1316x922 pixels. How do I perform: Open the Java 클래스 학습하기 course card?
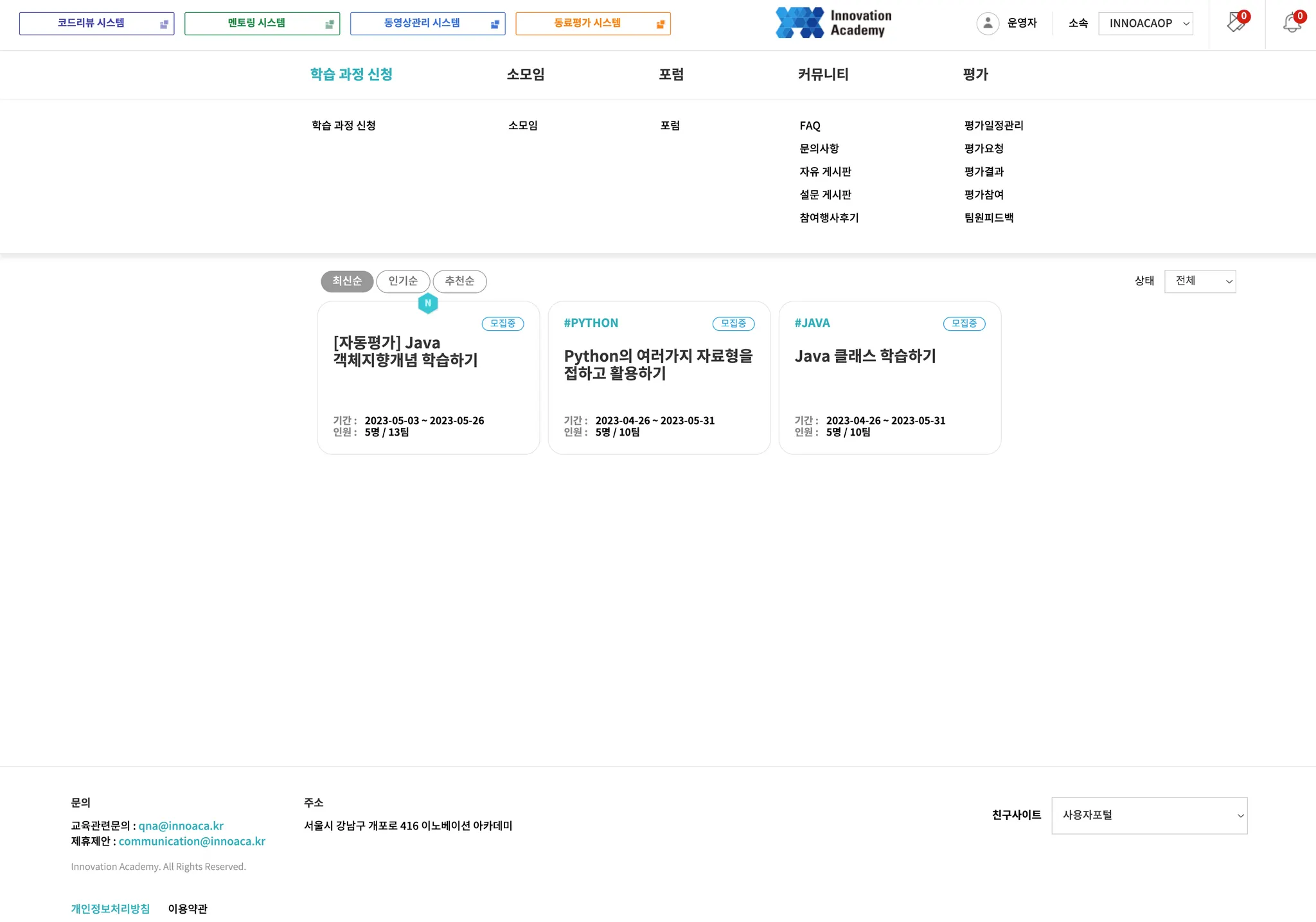(889, 378)
